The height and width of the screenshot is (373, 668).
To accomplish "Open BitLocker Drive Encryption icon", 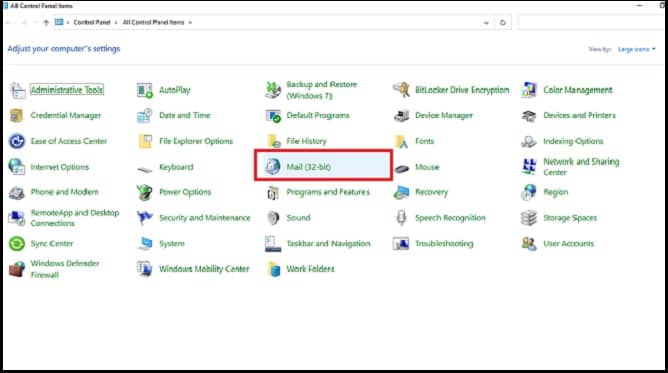I will 401,90.
